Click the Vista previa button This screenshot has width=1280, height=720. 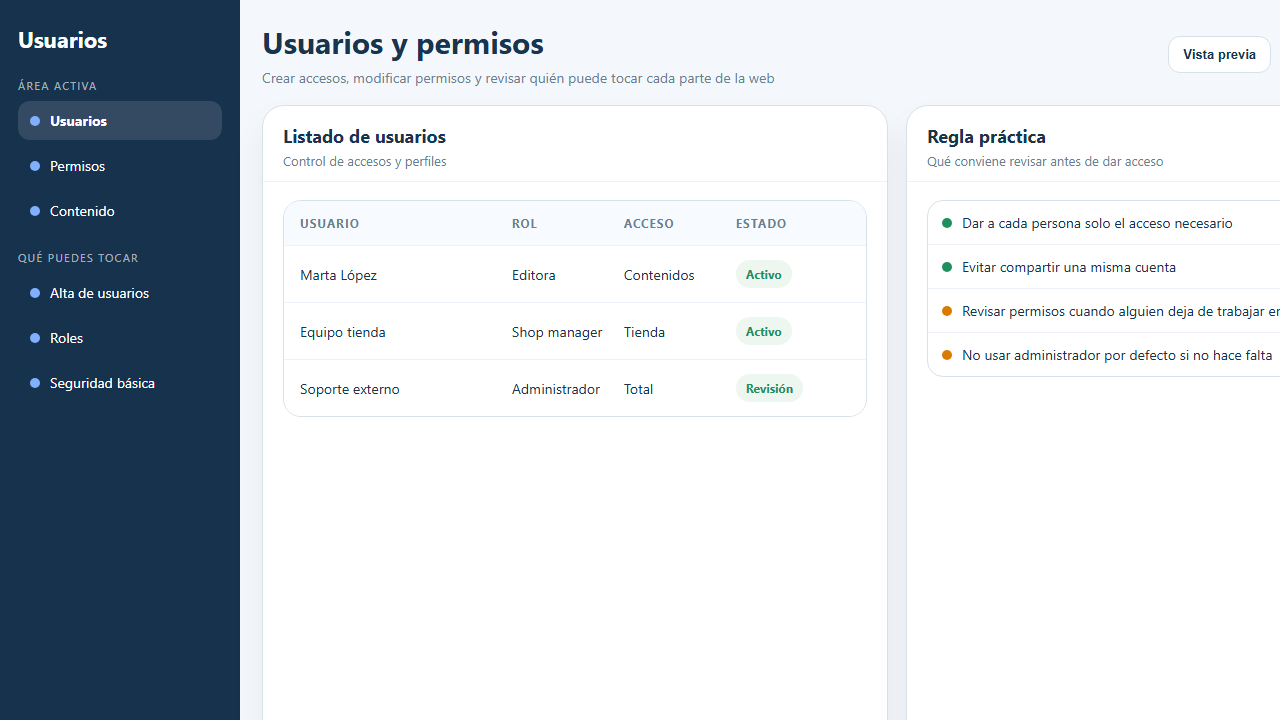(1218, 54)
